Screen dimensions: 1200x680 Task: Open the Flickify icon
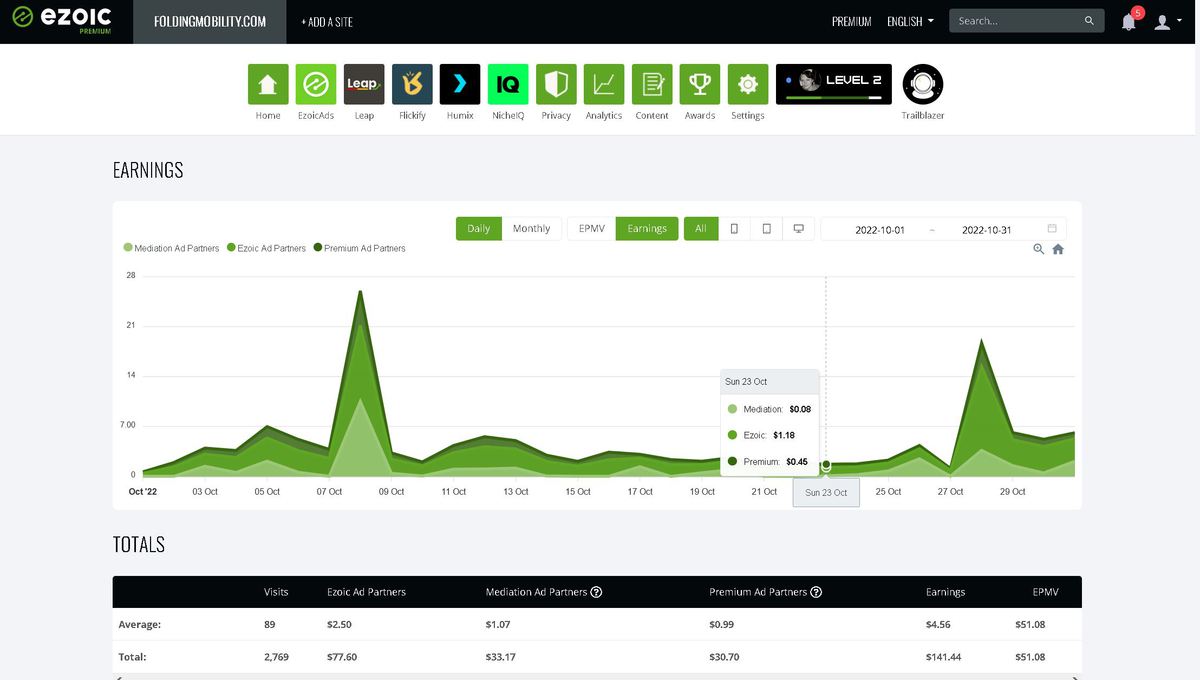[x=412, y=84]
